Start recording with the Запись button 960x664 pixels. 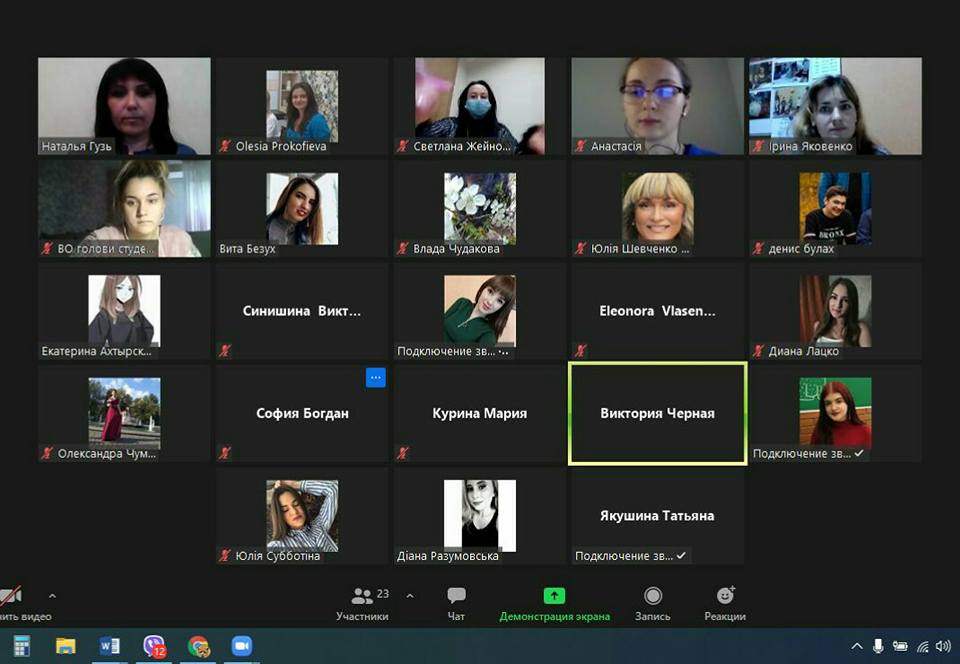pyautogui.click(x=652, y=603)
